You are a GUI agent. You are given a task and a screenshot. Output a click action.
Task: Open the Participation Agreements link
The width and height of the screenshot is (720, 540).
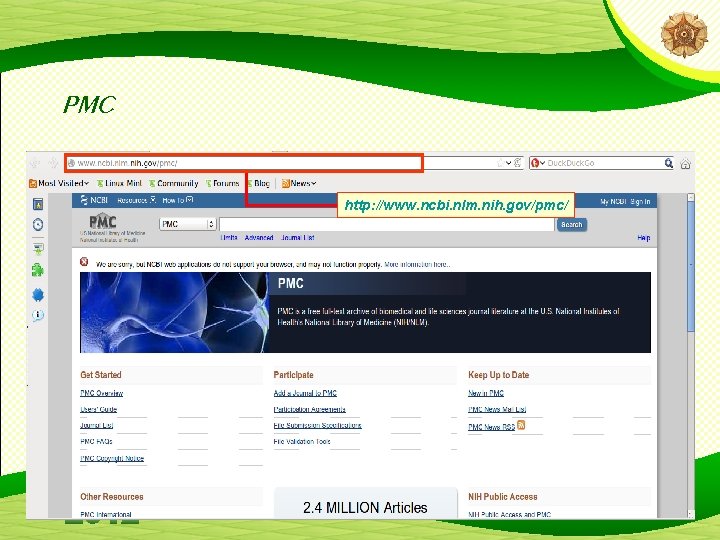click(x=309, y=409)
